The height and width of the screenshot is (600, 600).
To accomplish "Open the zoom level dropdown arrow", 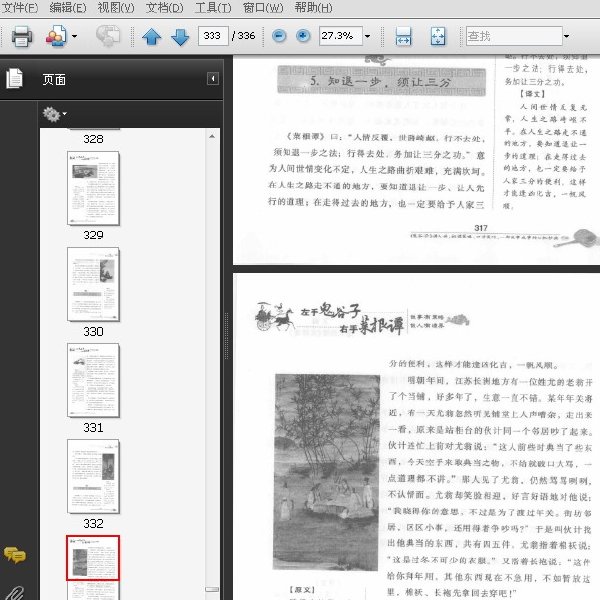I will click(x=368, y=36).
